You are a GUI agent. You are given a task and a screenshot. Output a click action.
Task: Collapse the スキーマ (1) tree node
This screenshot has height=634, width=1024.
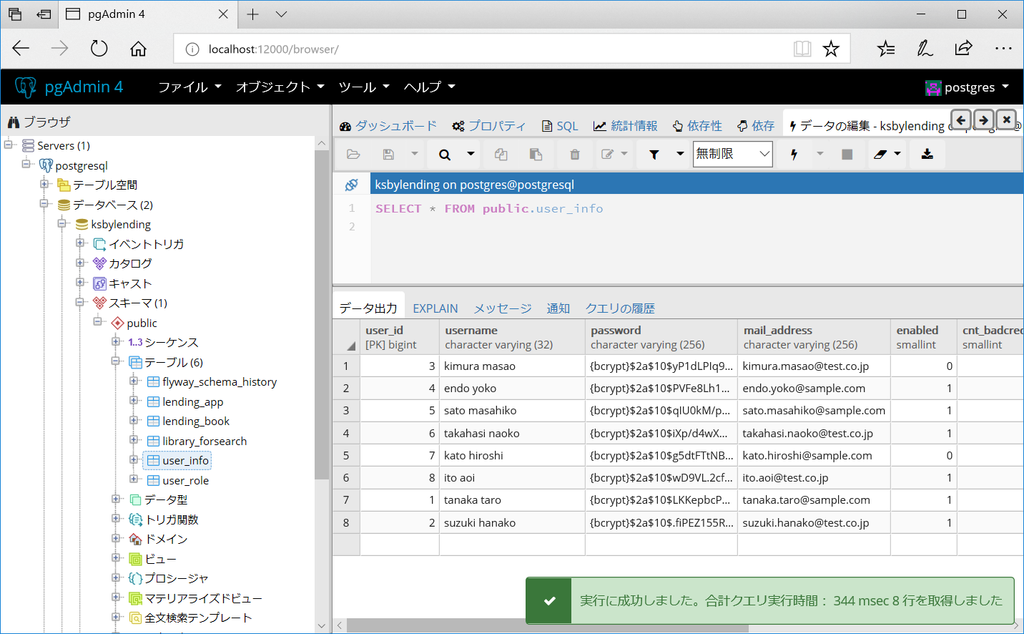80,302
